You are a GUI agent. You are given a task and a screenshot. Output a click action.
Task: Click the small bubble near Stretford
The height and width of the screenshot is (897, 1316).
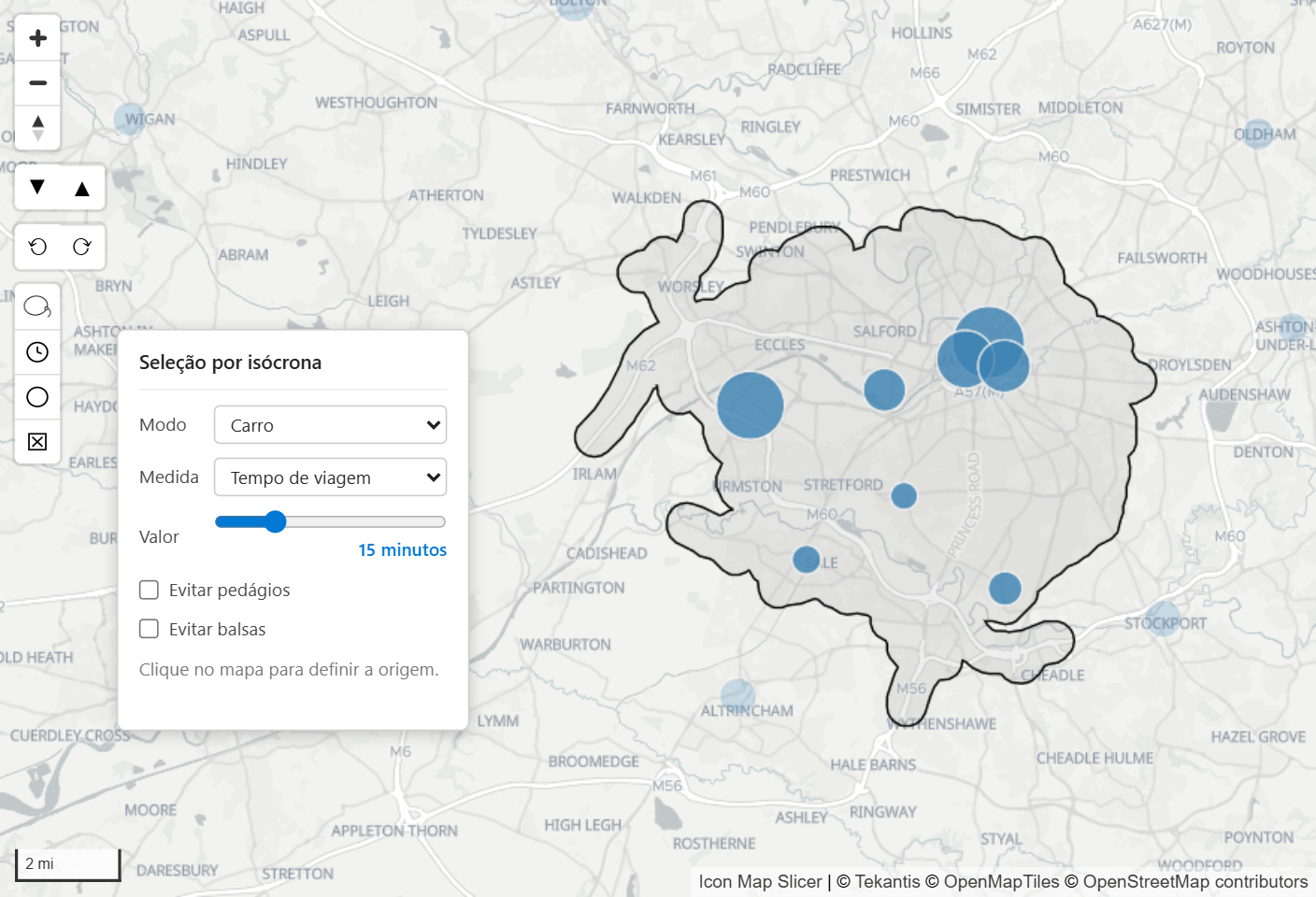[904, 495]
